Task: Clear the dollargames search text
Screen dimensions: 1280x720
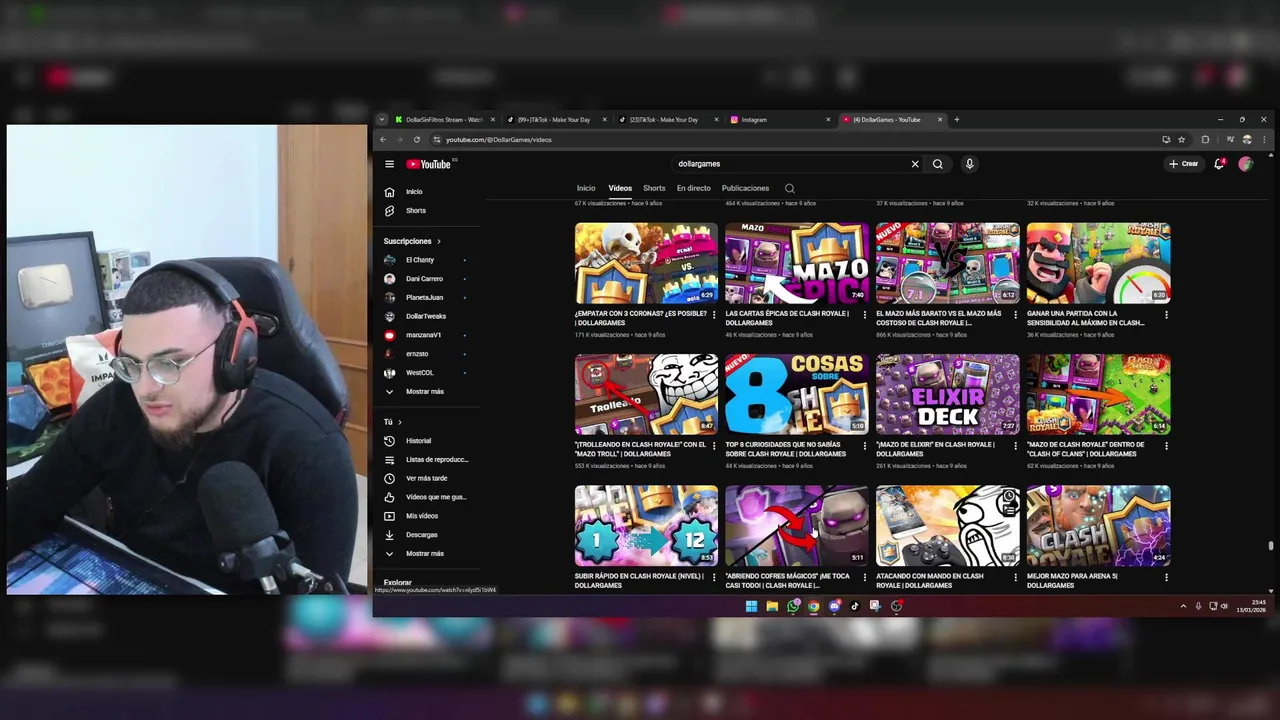Action: pyautogui.click(x=914, y=164)
